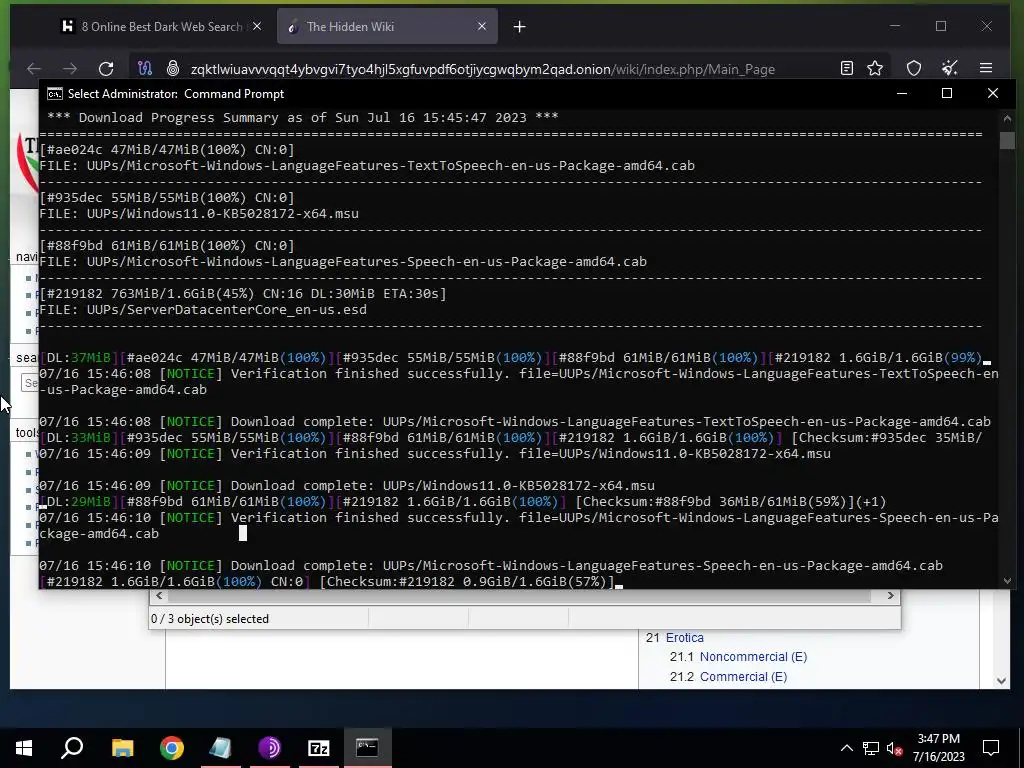Open the notepad-style app on the taskbar
Screen dimensions: 1024x768
220,748
